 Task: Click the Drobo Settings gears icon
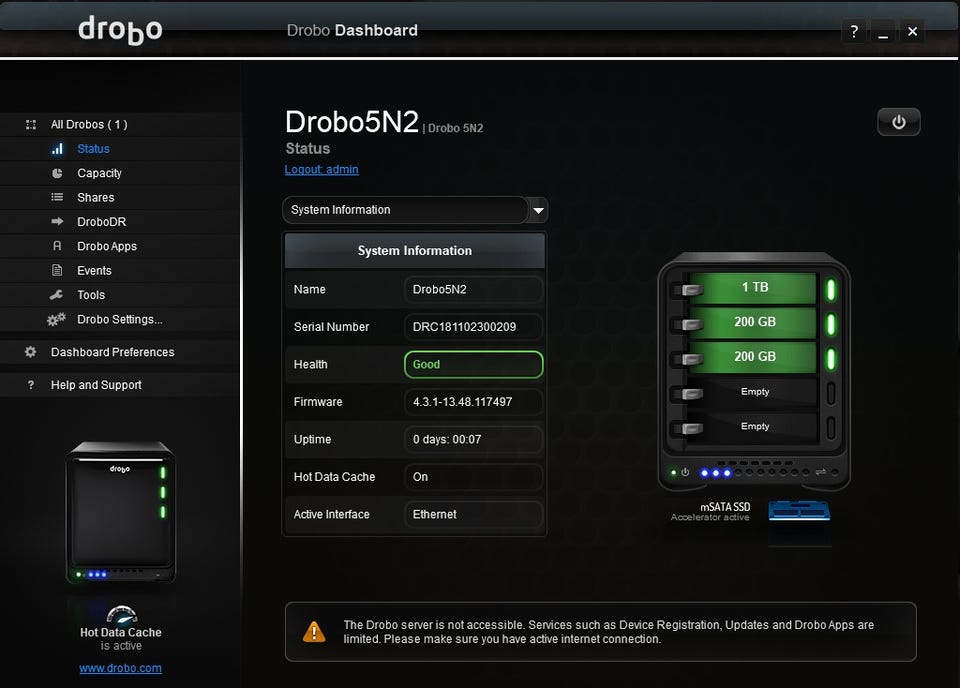tap(56, 319)
